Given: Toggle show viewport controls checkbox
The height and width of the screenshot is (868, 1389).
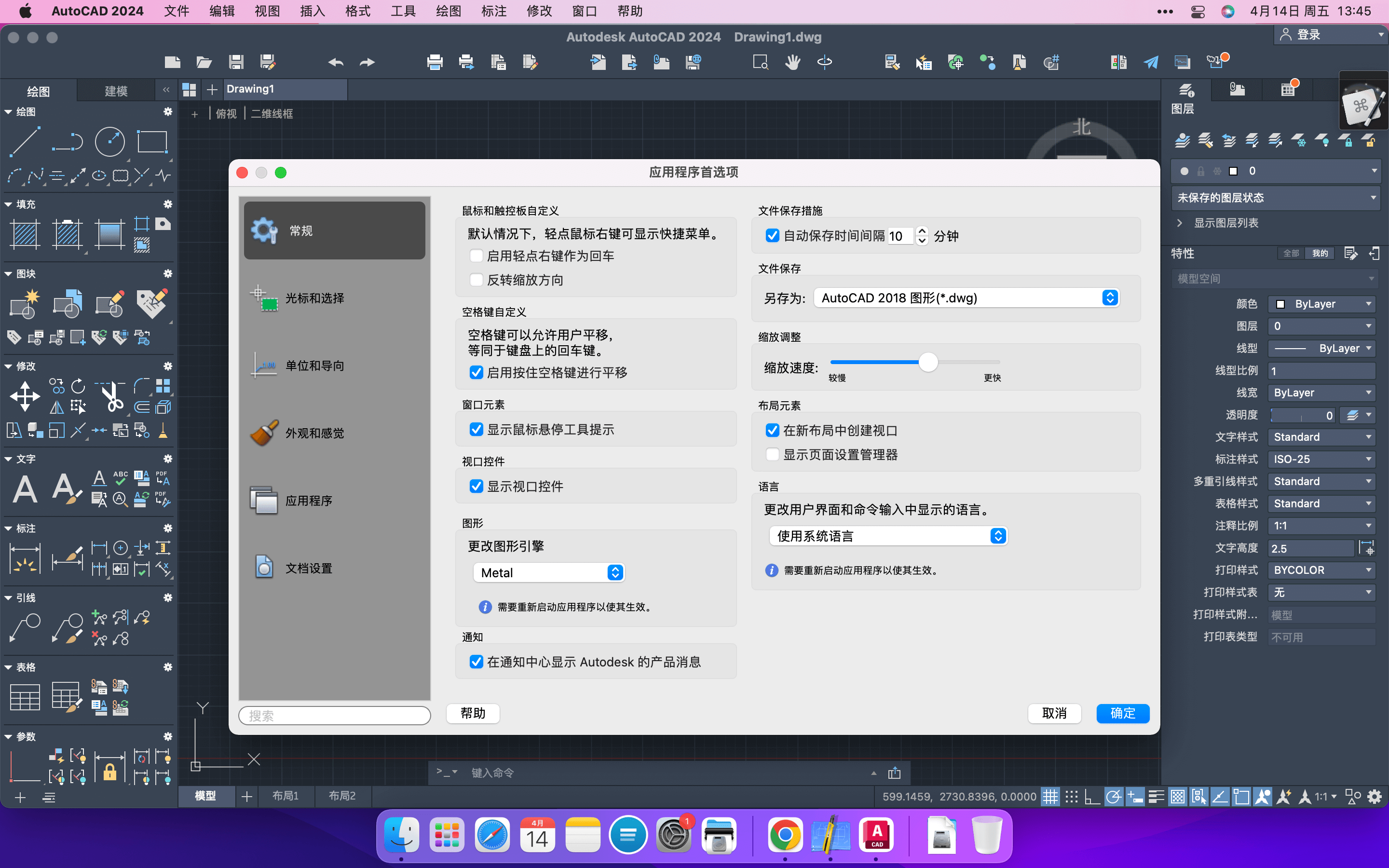Looking at the screenshot, I should [476, 486].
